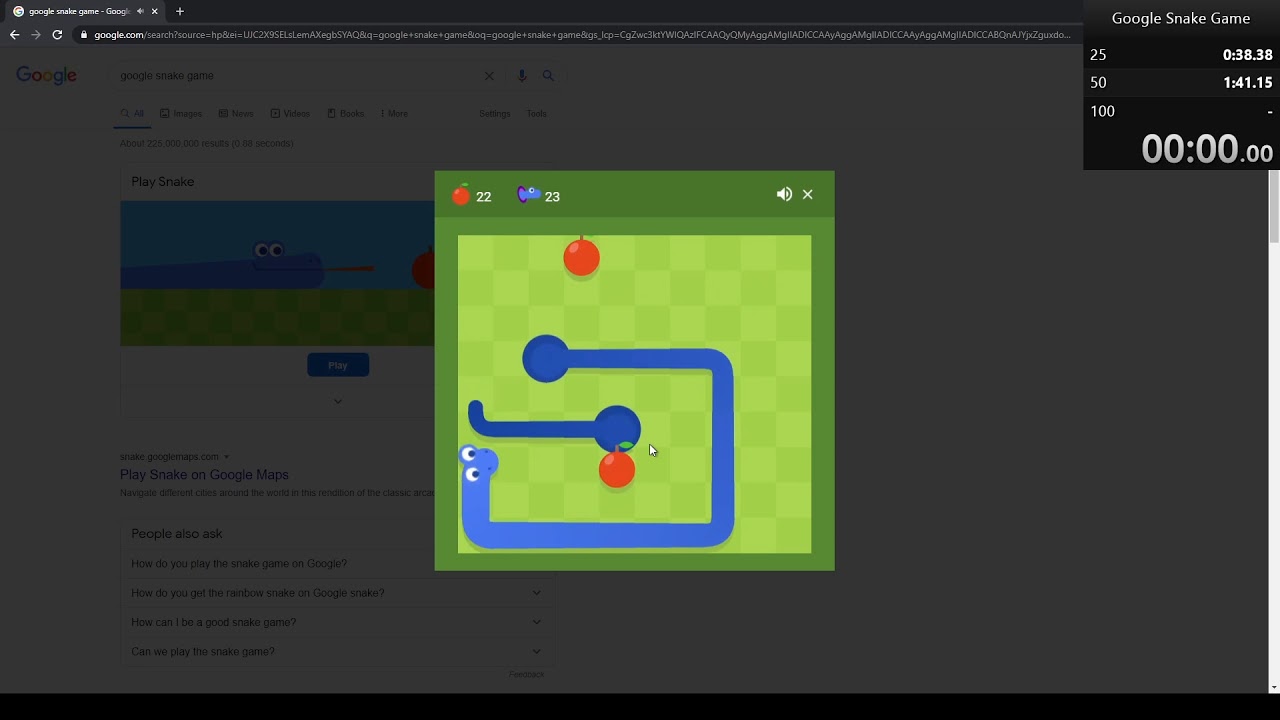
Task: Open a new browser tab
Action: (180, 11)
